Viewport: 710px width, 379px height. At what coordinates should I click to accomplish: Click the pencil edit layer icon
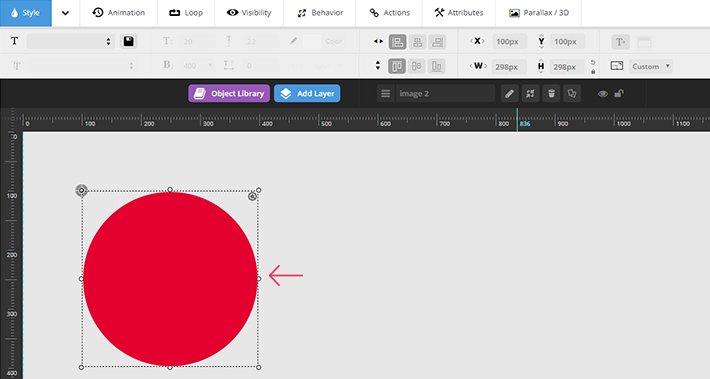(509, 94)
